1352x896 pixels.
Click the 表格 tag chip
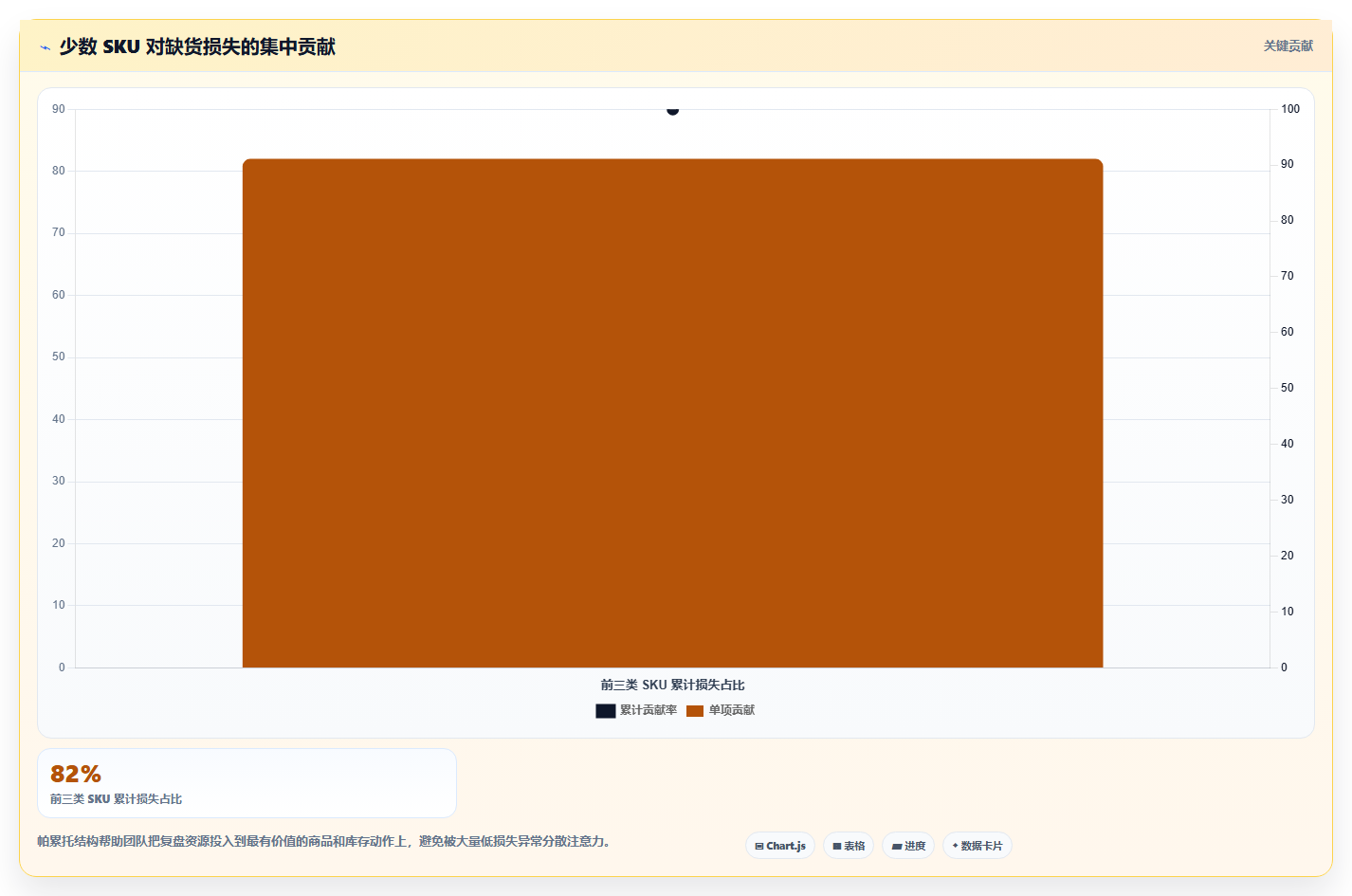tap(849, 846)
